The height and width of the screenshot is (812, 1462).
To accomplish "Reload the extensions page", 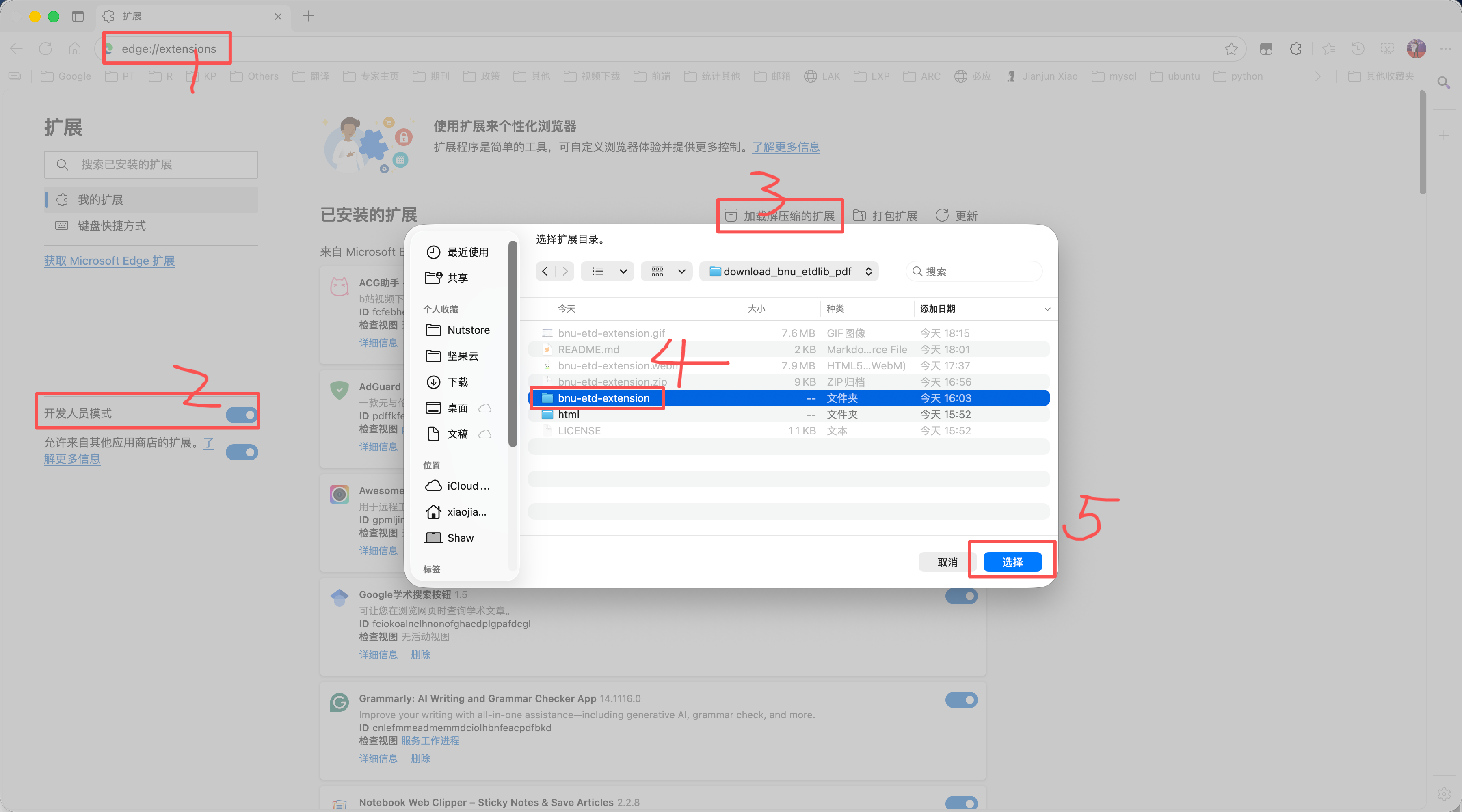I will [x=45, y=48].
